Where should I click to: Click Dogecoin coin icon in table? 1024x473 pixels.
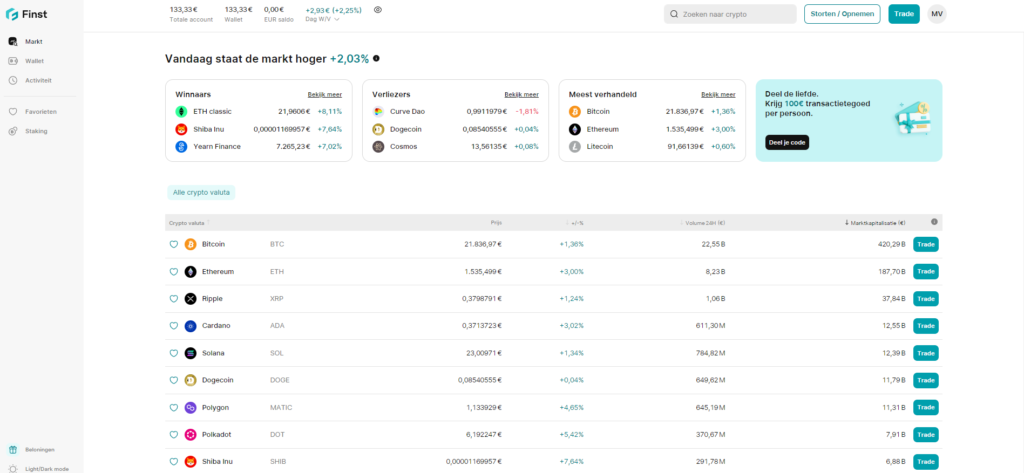click(191, 380)
